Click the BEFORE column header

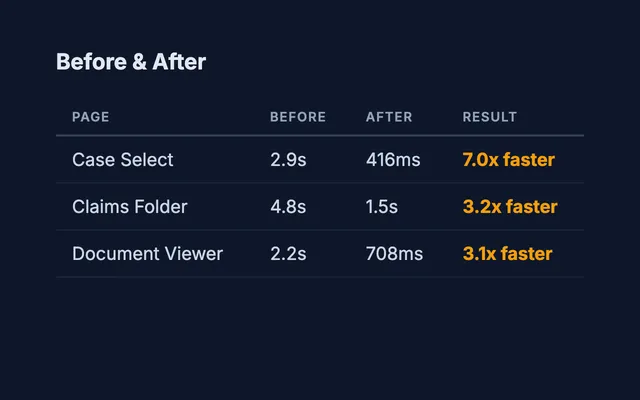pyautogui.click(x=298, y=117)
